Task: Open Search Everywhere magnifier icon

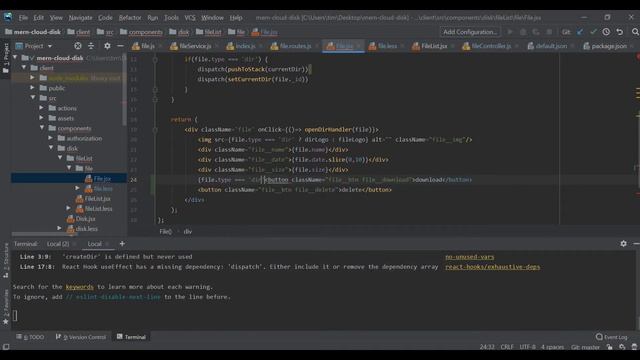Action: pos(635,32)
